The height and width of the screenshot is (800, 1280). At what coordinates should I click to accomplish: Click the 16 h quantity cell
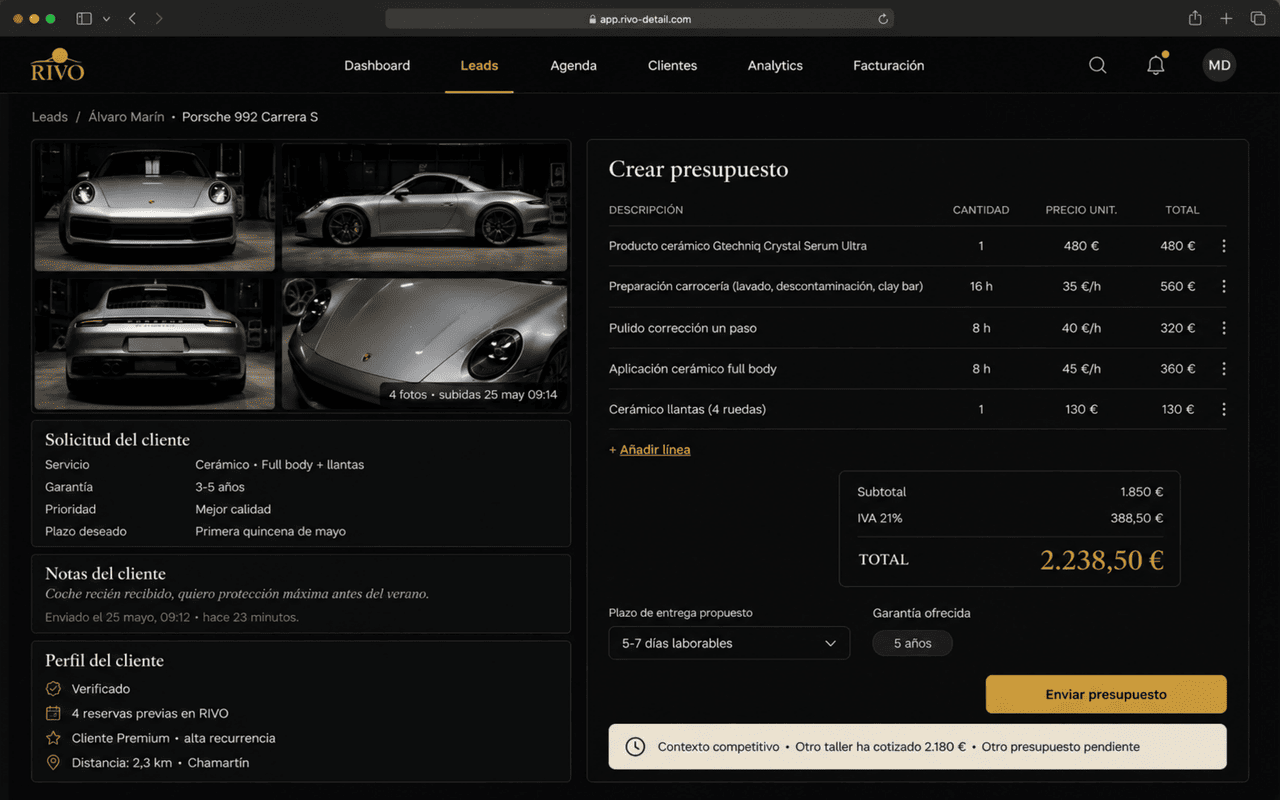981,286
